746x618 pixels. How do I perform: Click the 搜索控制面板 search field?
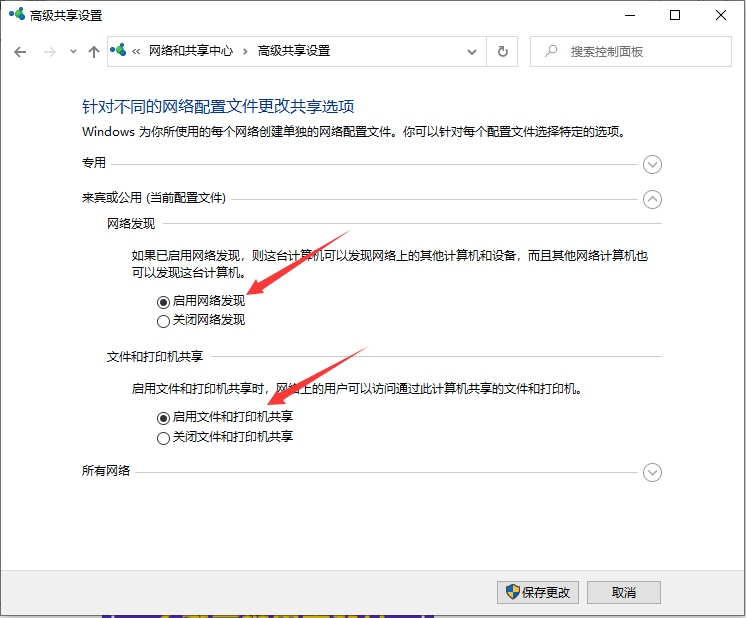[640, 51]
